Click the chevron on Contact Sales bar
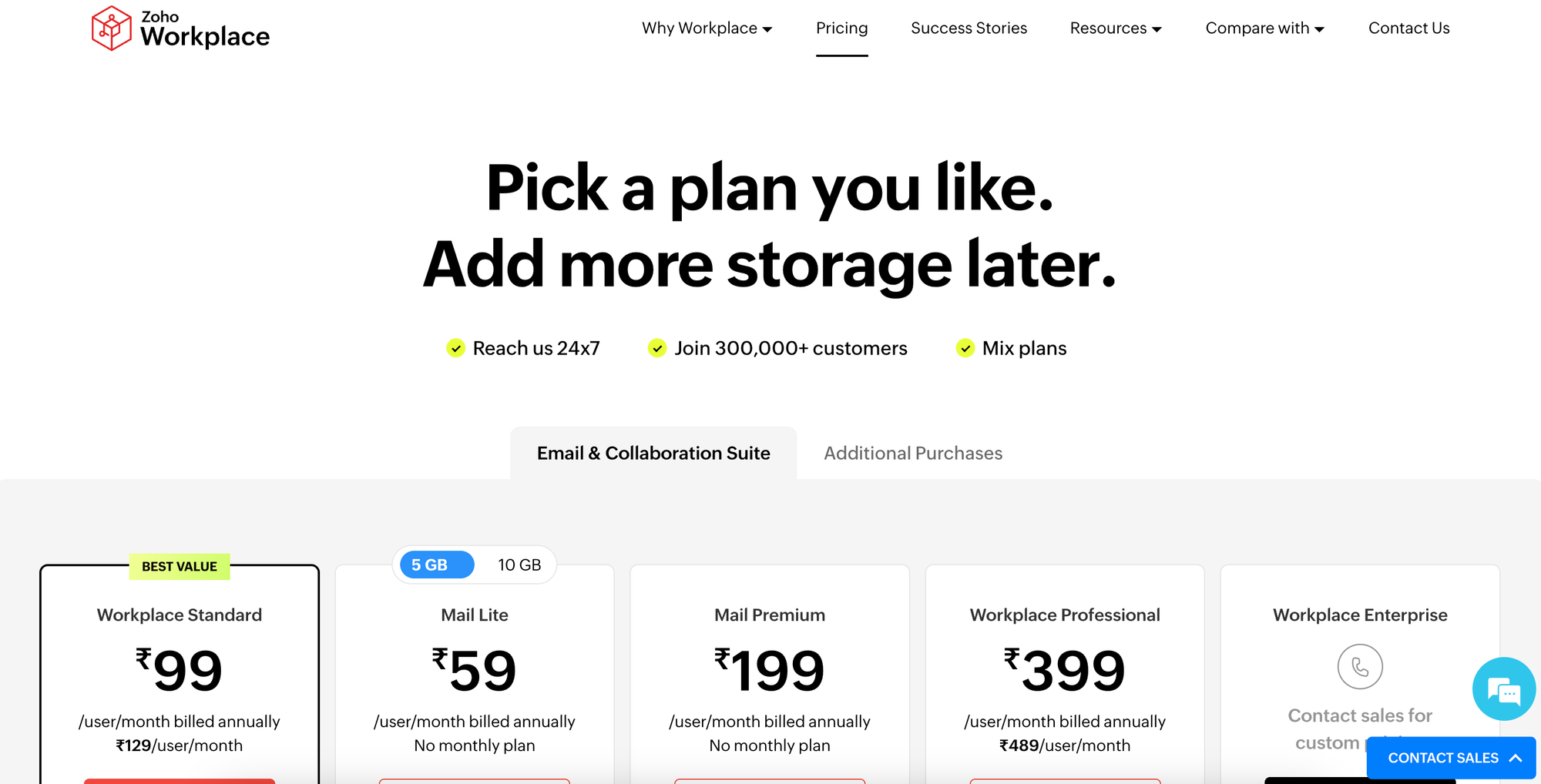The width and height of the screenshot is (1541, 784). pyautogui.click(x=1516, y=758)
